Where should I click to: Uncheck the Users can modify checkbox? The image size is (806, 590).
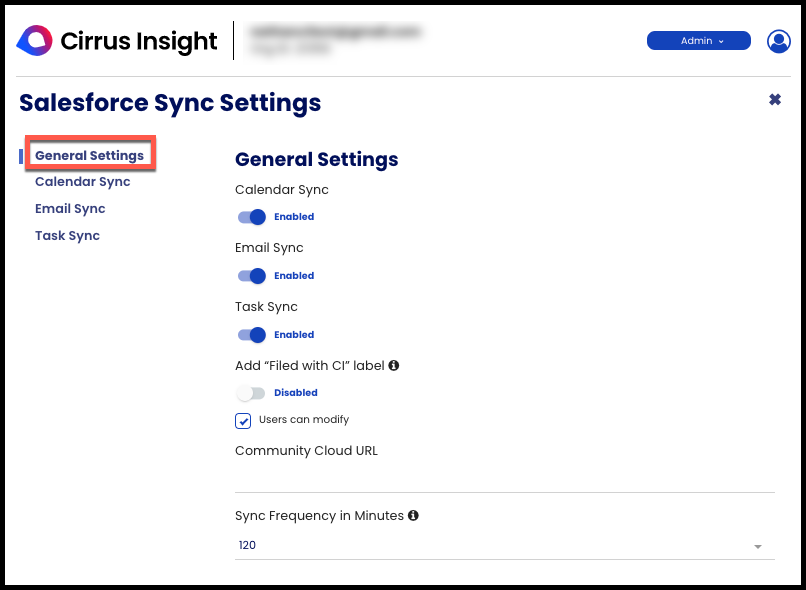point(243,420)
